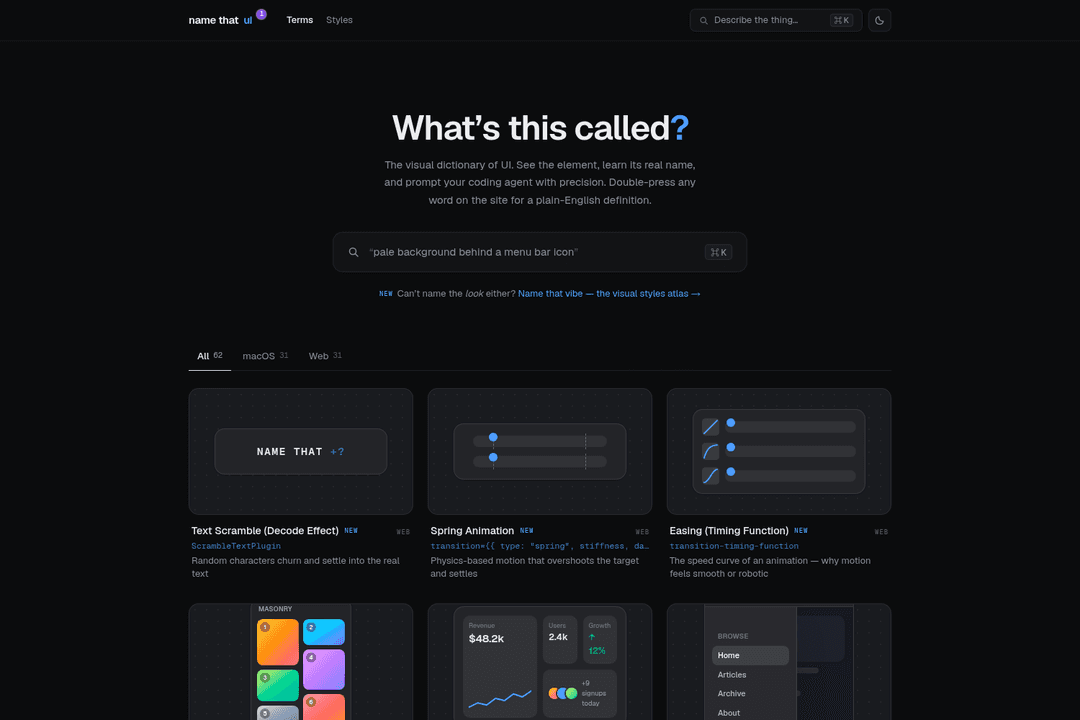Click the +9 signups today tile
Viewport: 1080px width, 720px height.
pyautogui.click(x=579, y=693)
